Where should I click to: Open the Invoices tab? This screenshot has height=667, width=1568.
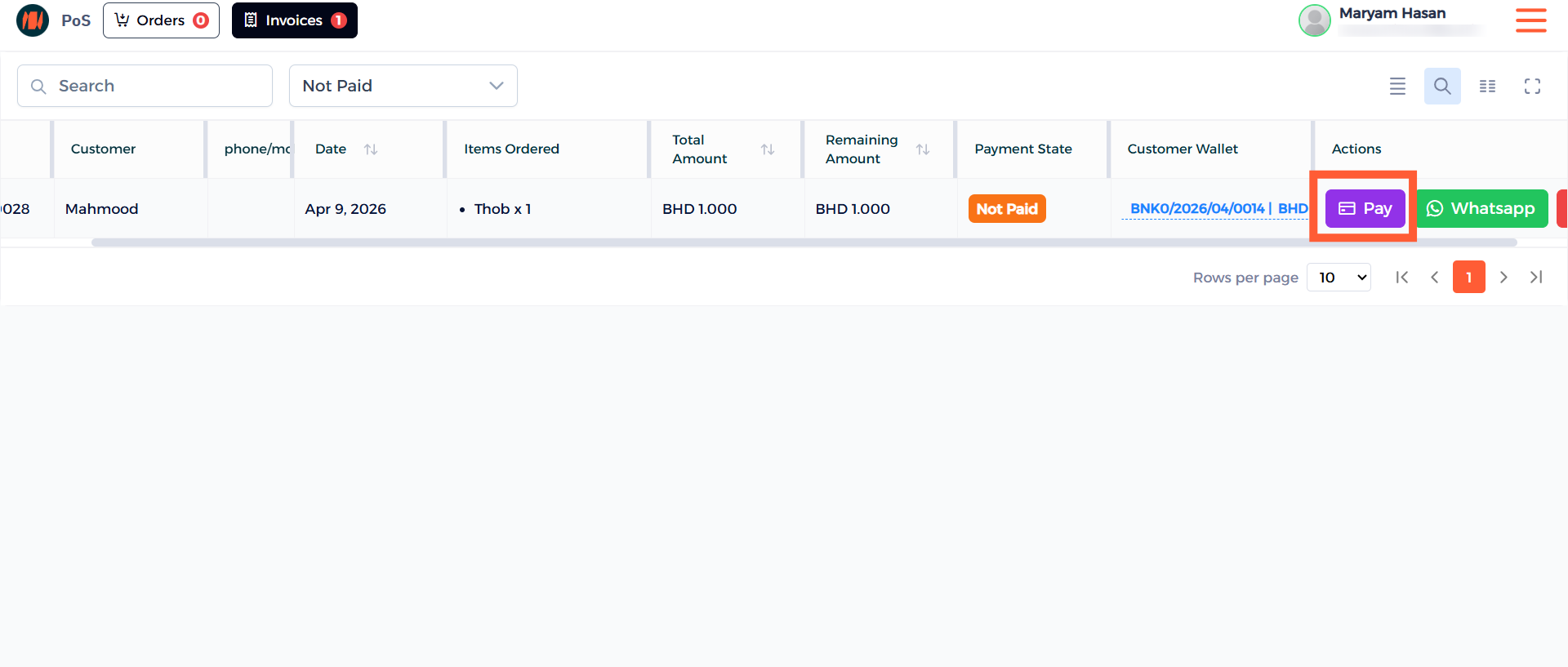tap(294, 20)
